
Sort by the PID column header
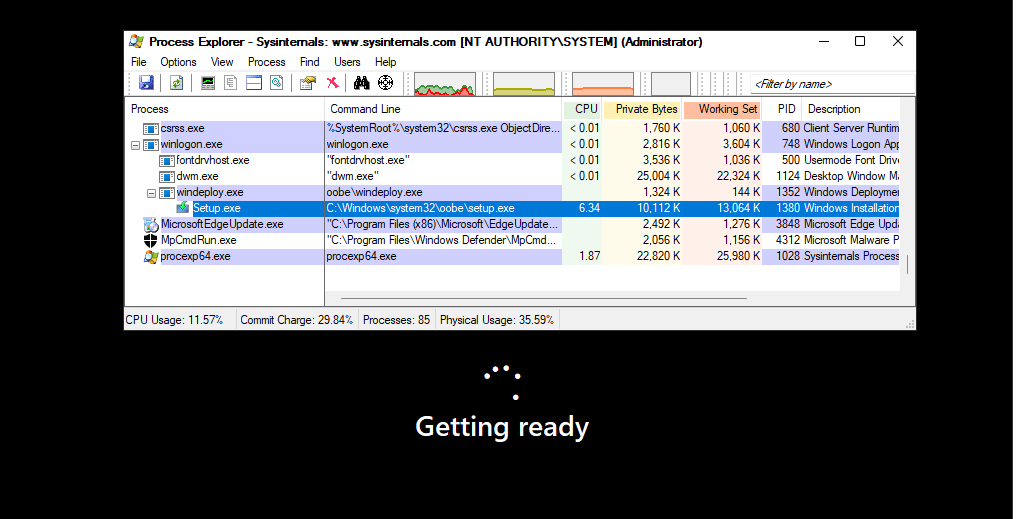coord(781,109)
